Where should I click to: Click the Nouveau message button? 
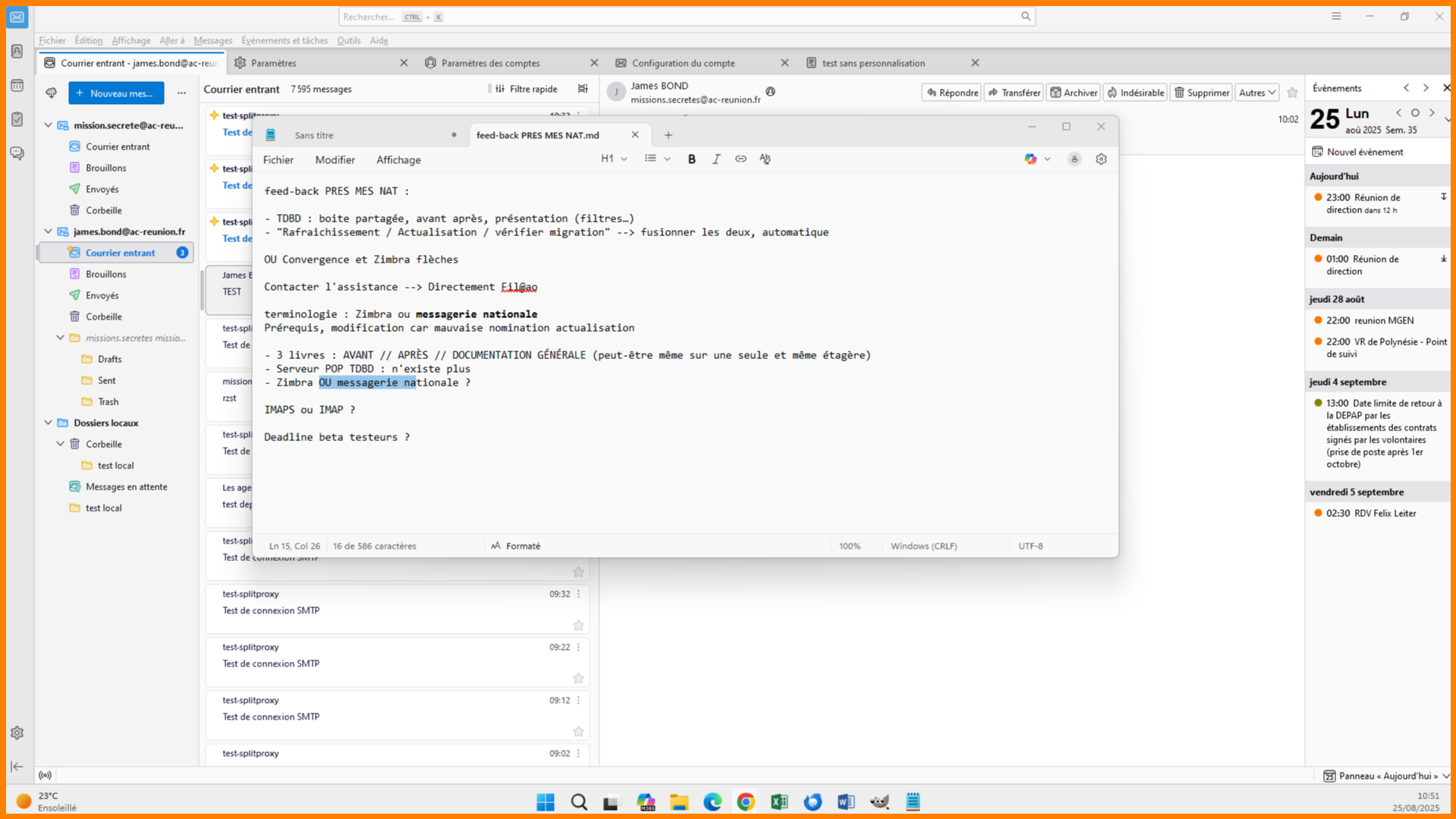click(x=116, y=93)
